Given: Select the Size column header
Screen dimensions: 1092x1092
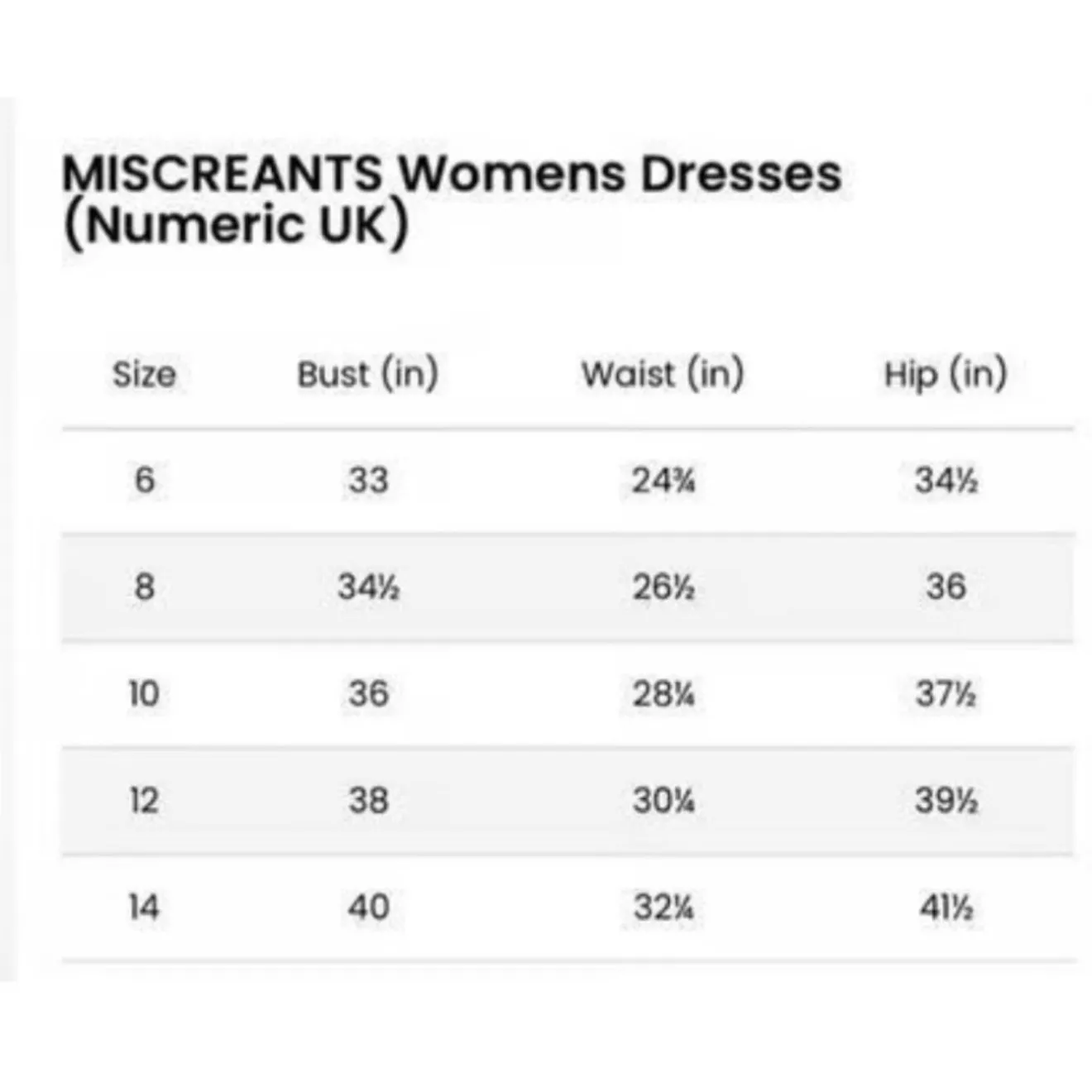Looking at the screenshot, I should click(x=144, y=375).
